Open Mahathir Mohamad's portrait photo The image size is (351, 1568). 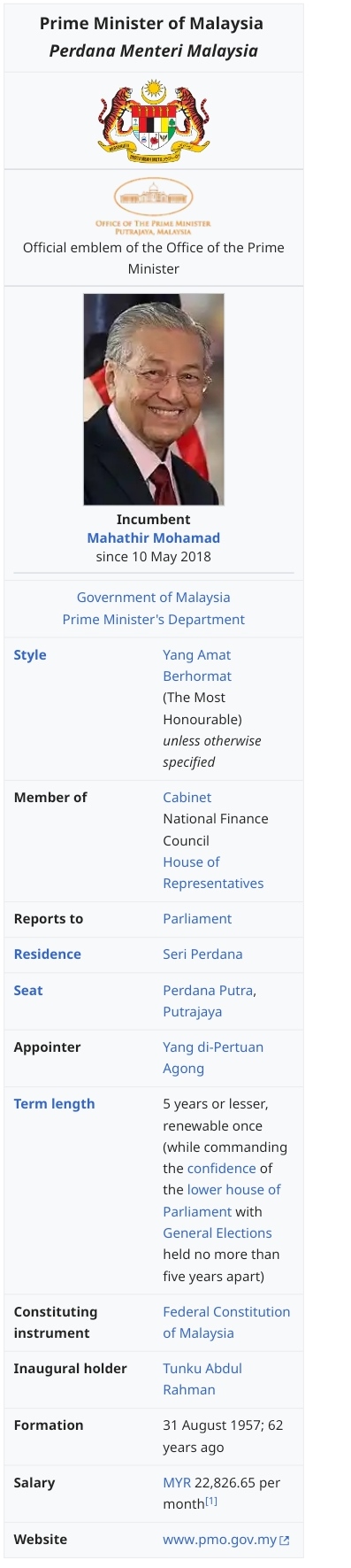click(153, 399)
